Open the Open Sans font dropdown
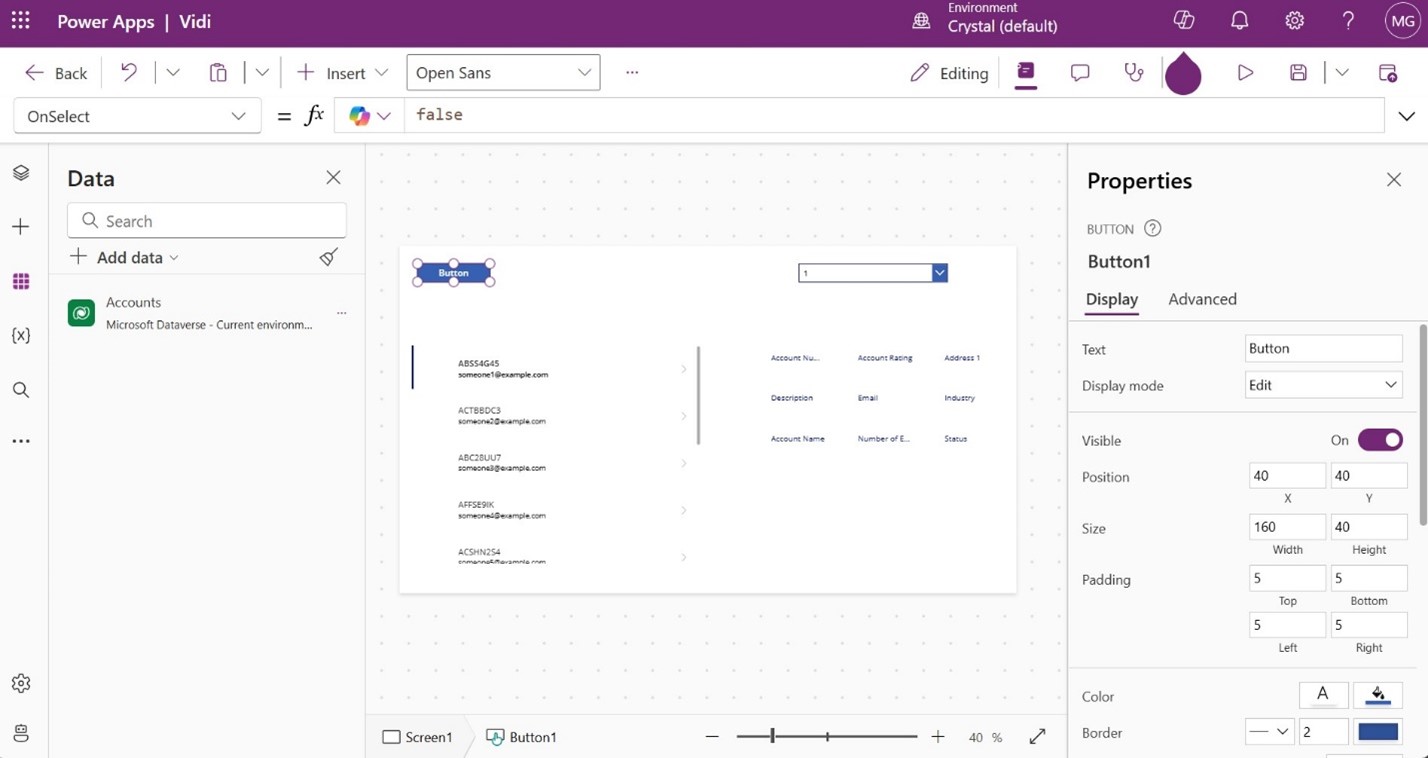 click(503, 73)
